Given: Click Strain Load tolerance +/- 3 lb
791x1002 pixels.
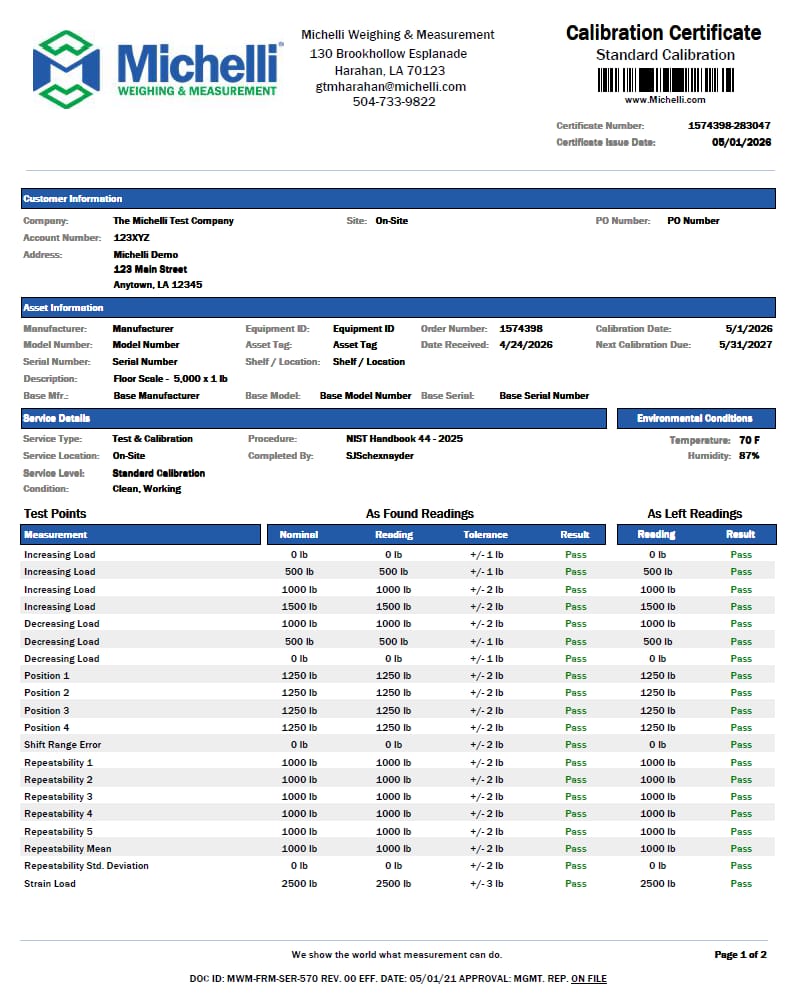Looking at the screenshot, I should coord(486,883).
